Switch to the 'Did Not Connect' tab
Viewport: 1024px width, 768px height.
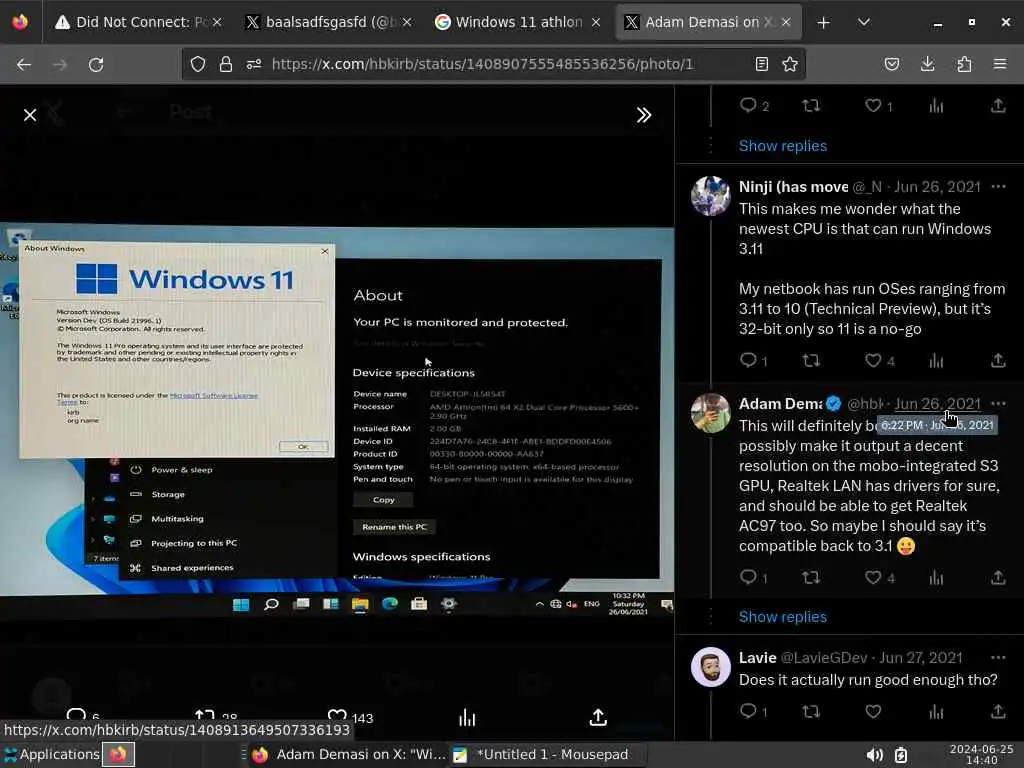(137, 22)
